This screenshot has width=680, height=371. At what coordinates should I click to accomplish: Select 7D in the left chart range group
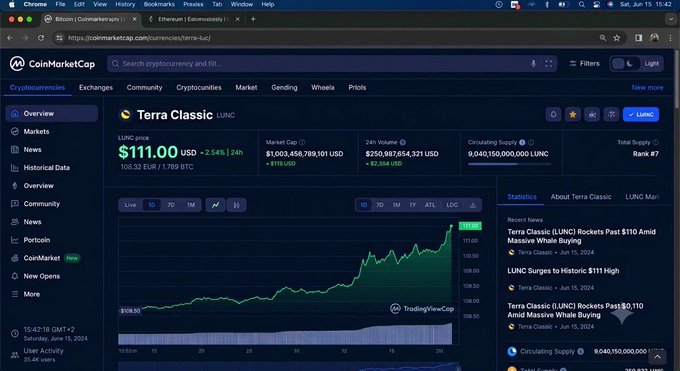pos(171,205)
